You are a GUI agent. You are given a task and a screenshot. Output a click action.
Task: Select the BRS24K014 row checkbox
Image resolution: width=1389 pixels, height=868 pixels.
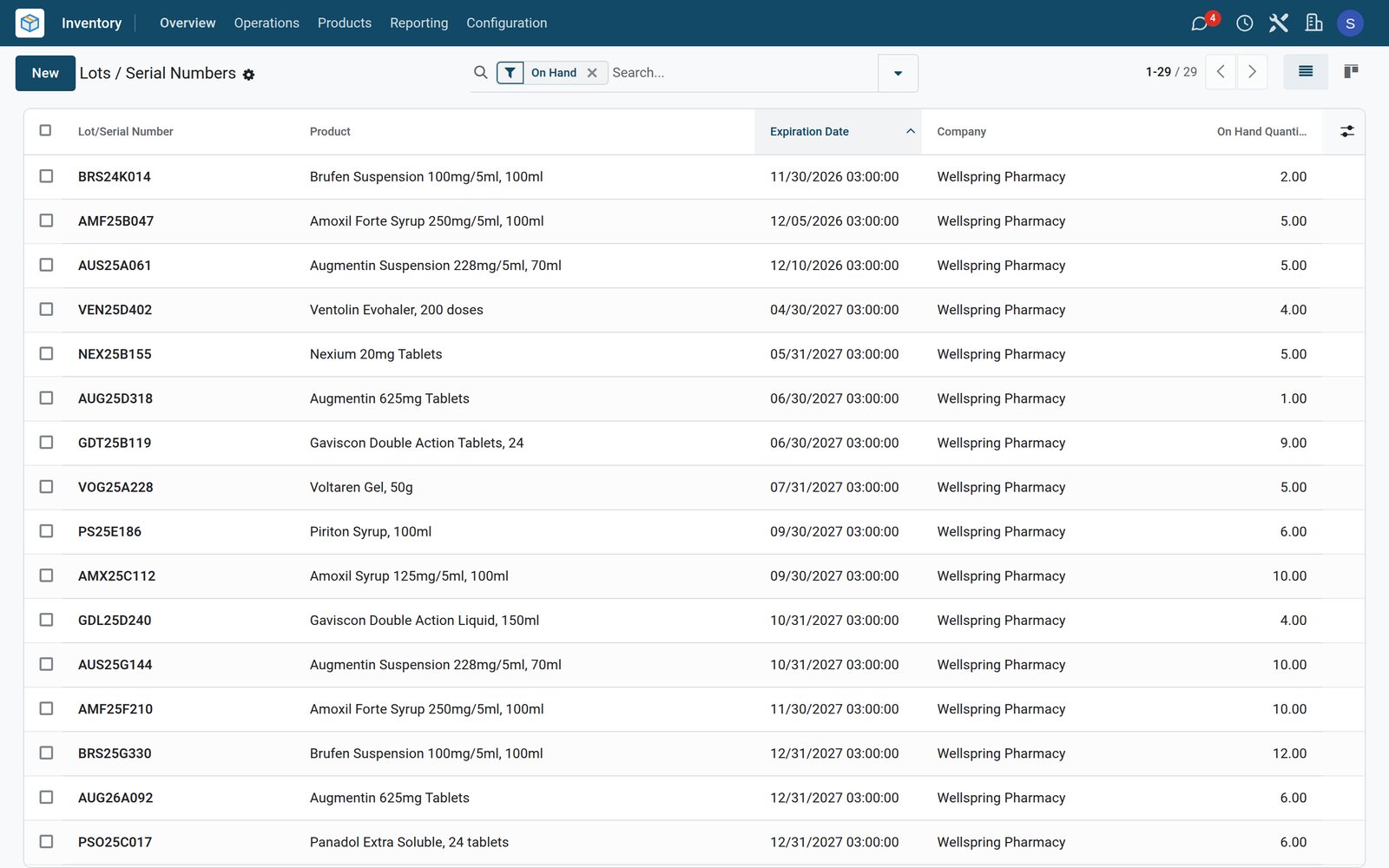coord(46,176)
